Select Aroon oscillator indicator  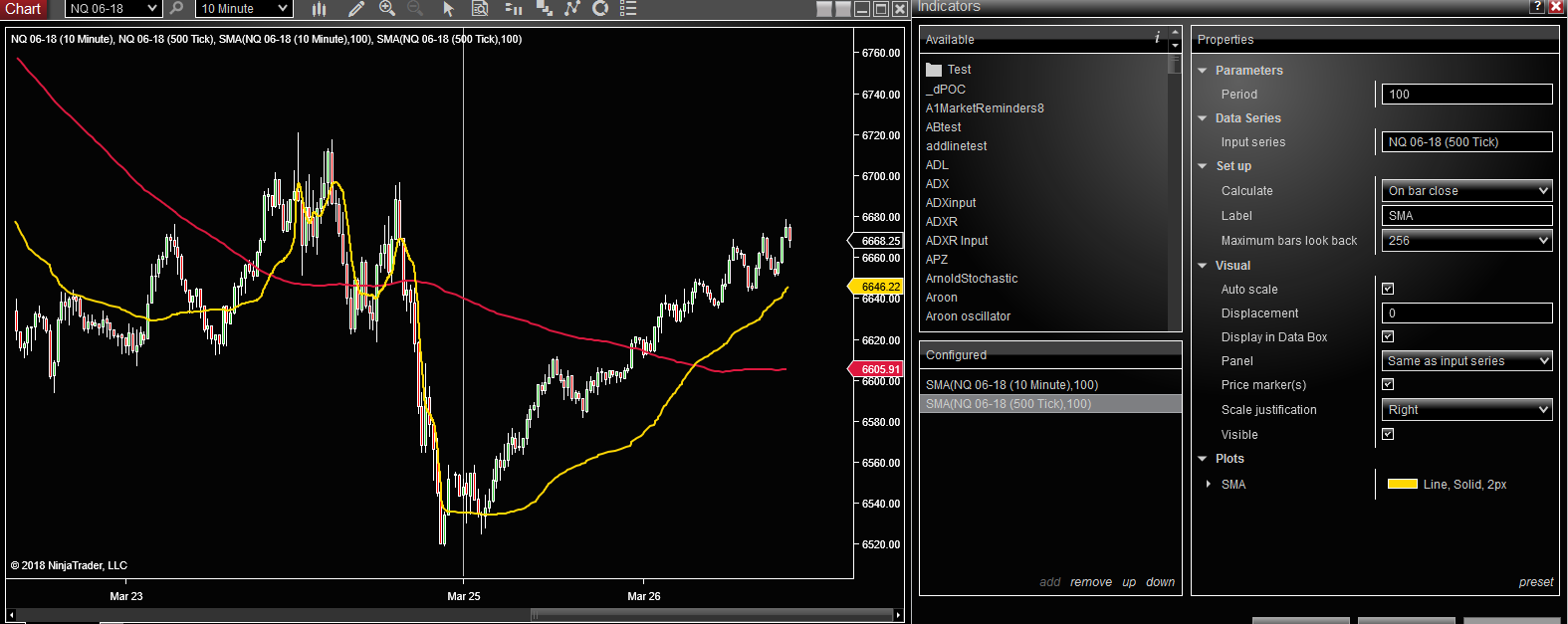click(968, 315)
